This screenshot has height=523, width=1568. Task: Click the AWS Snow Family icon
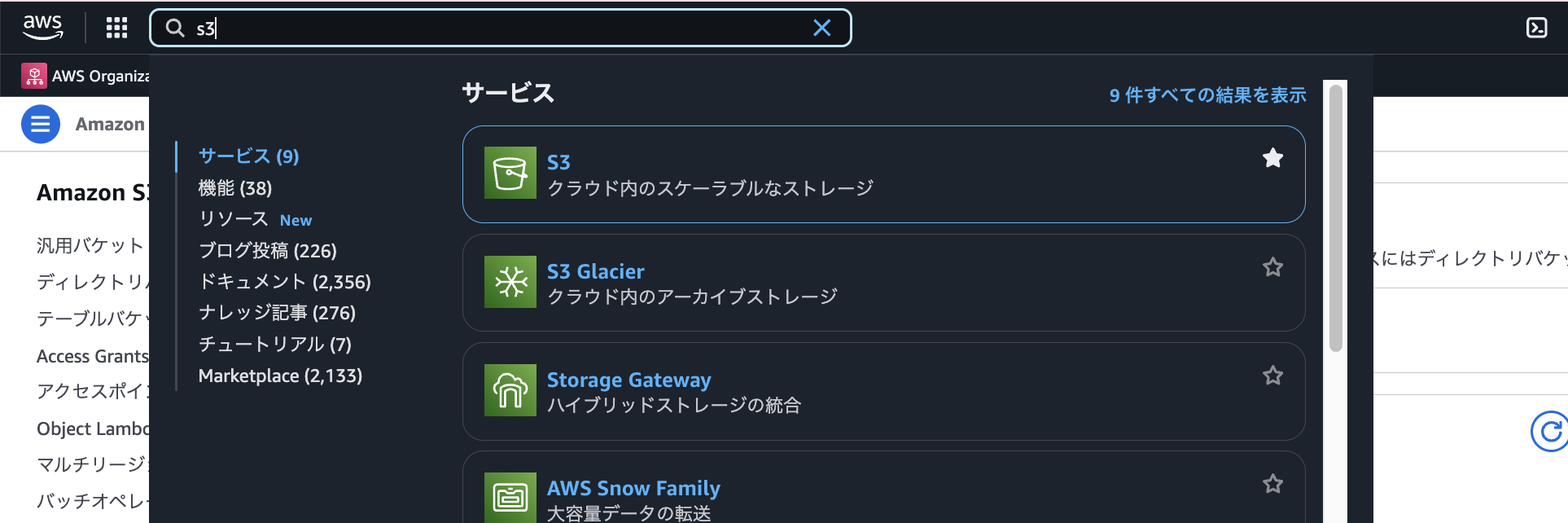point(510,497)
